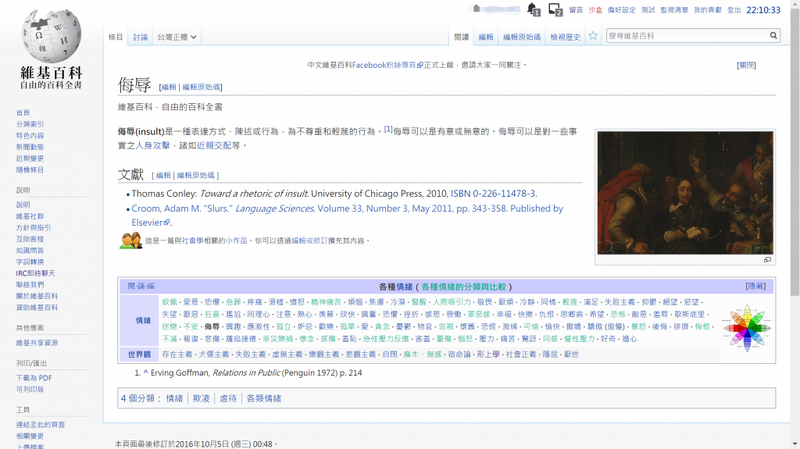800x449 pixels.
Task: Open the 編輯原始碼 tab at top
Action: 521,37
